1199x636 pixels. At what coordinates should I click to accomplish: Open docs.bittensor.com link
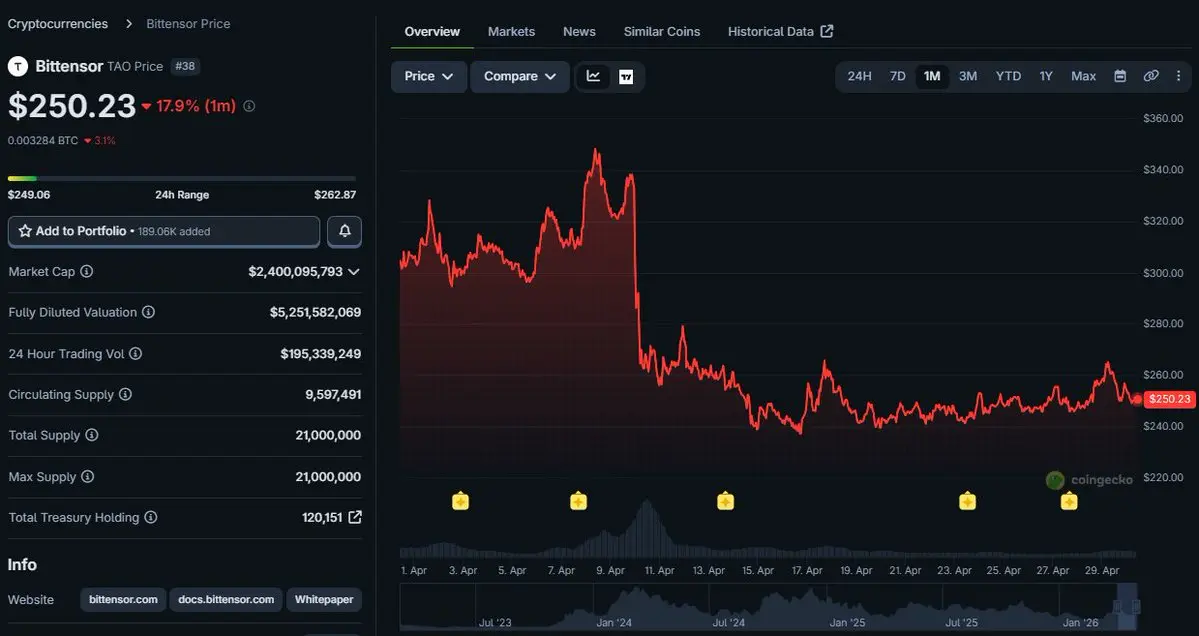pyautogui.click(x=226, y=599)
